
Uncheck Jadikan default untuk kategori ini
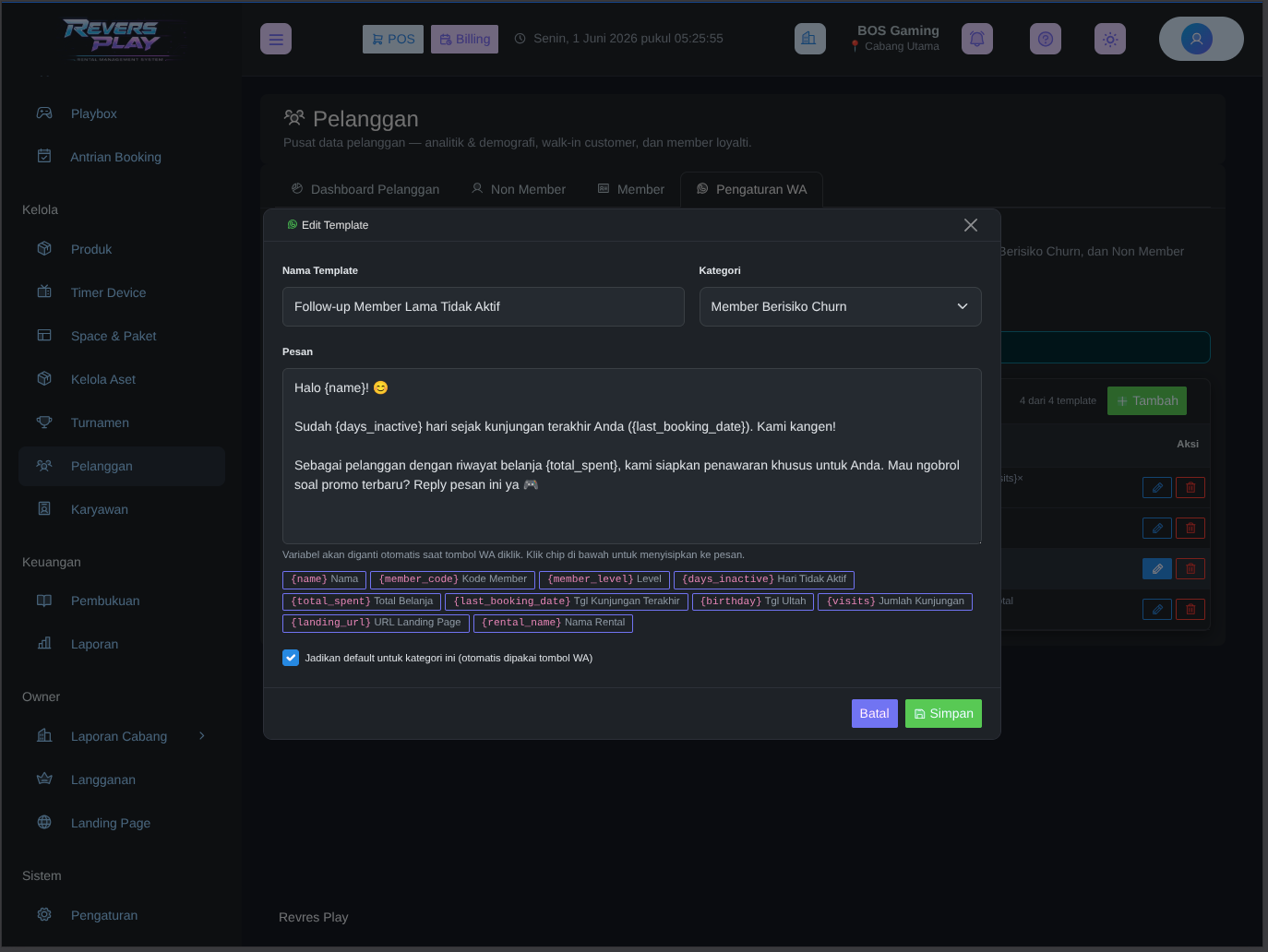point(291,658)
